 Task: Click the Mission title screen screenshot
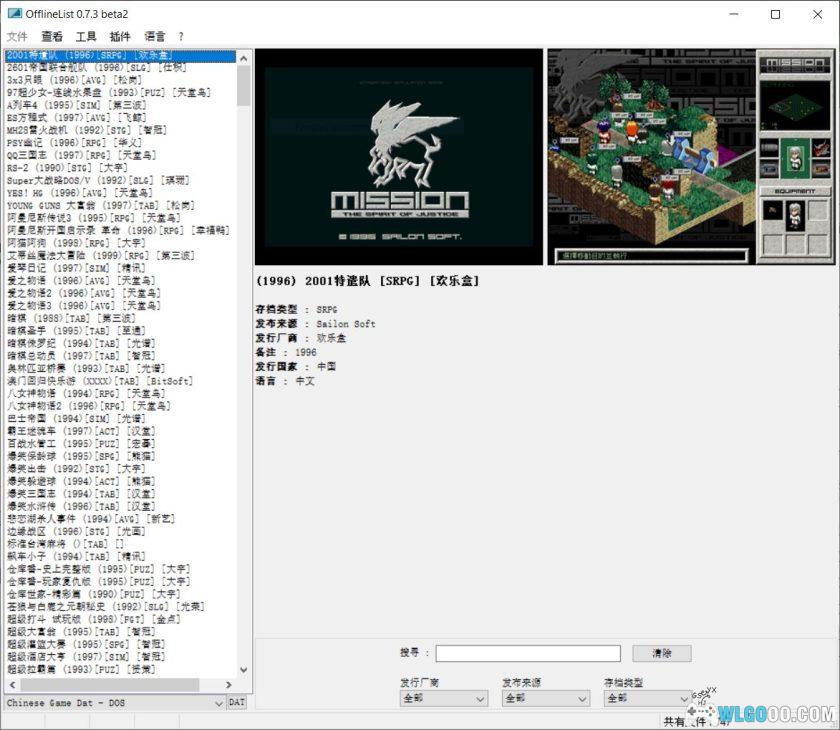(399, 157)
